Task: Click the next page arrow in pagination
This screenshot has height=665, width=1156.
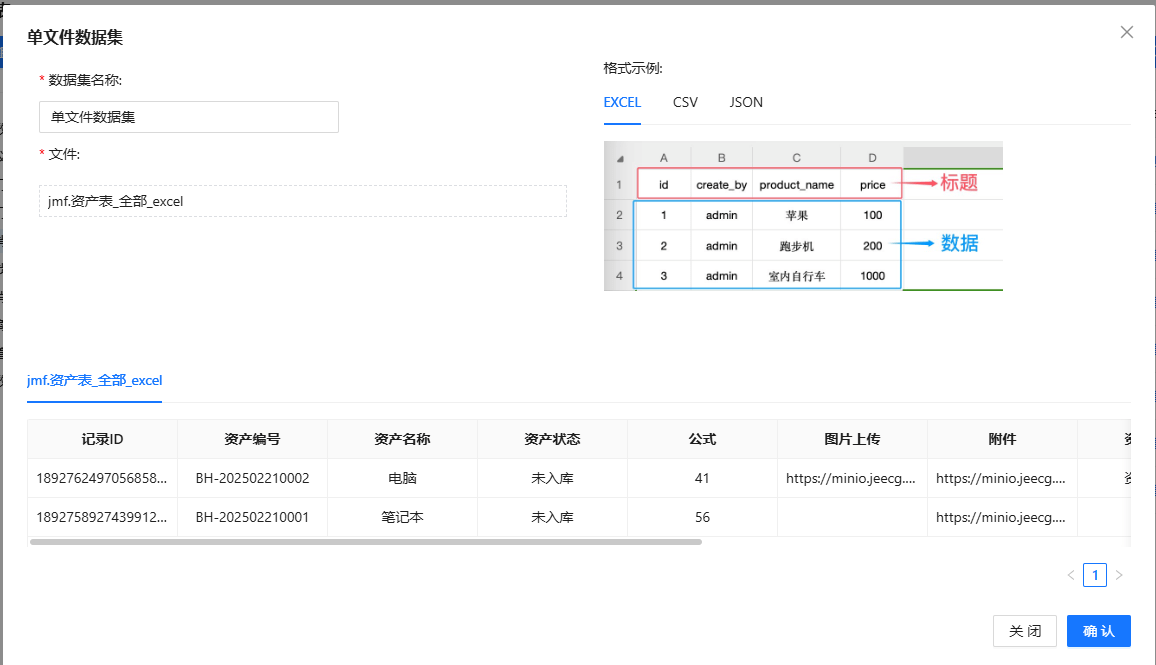Action: pyautogui.click(x=1119, y=575)
